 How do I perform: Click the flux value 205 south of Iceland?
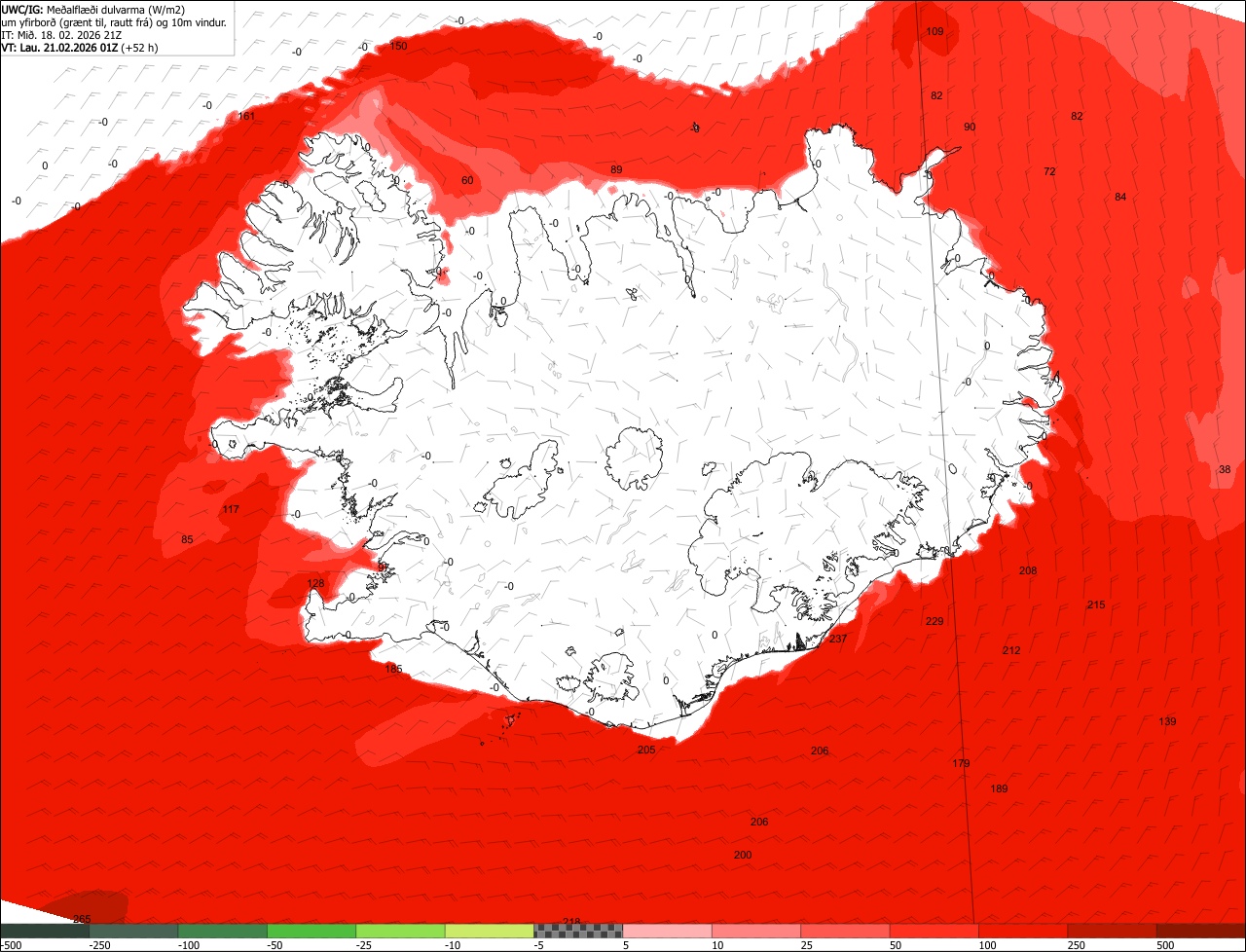[646, 750]
